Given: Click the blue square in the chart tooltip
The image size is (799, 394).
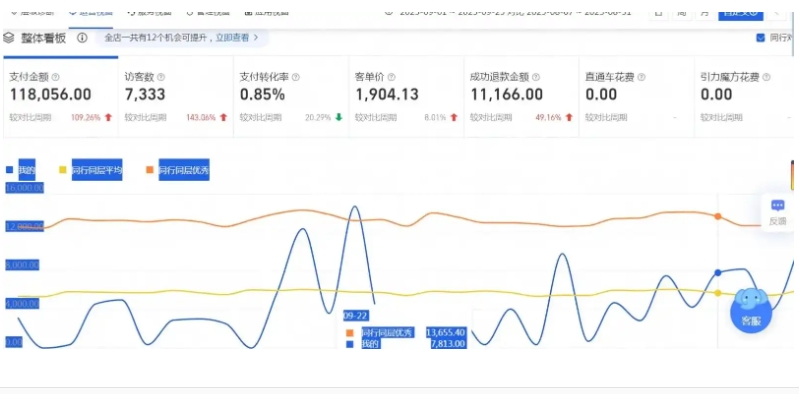Looking at the screenshot, I should 350,344.
